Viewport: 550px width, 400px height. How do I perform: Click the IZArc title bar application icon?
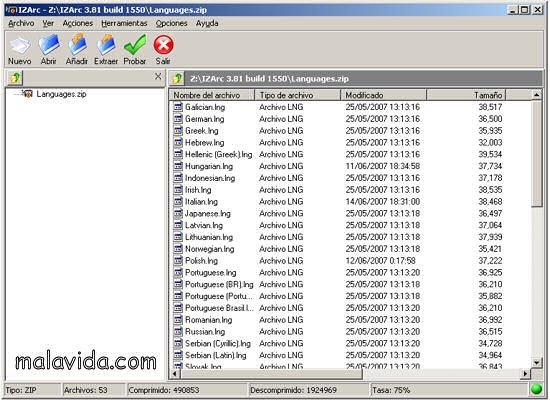click(11, 10)
